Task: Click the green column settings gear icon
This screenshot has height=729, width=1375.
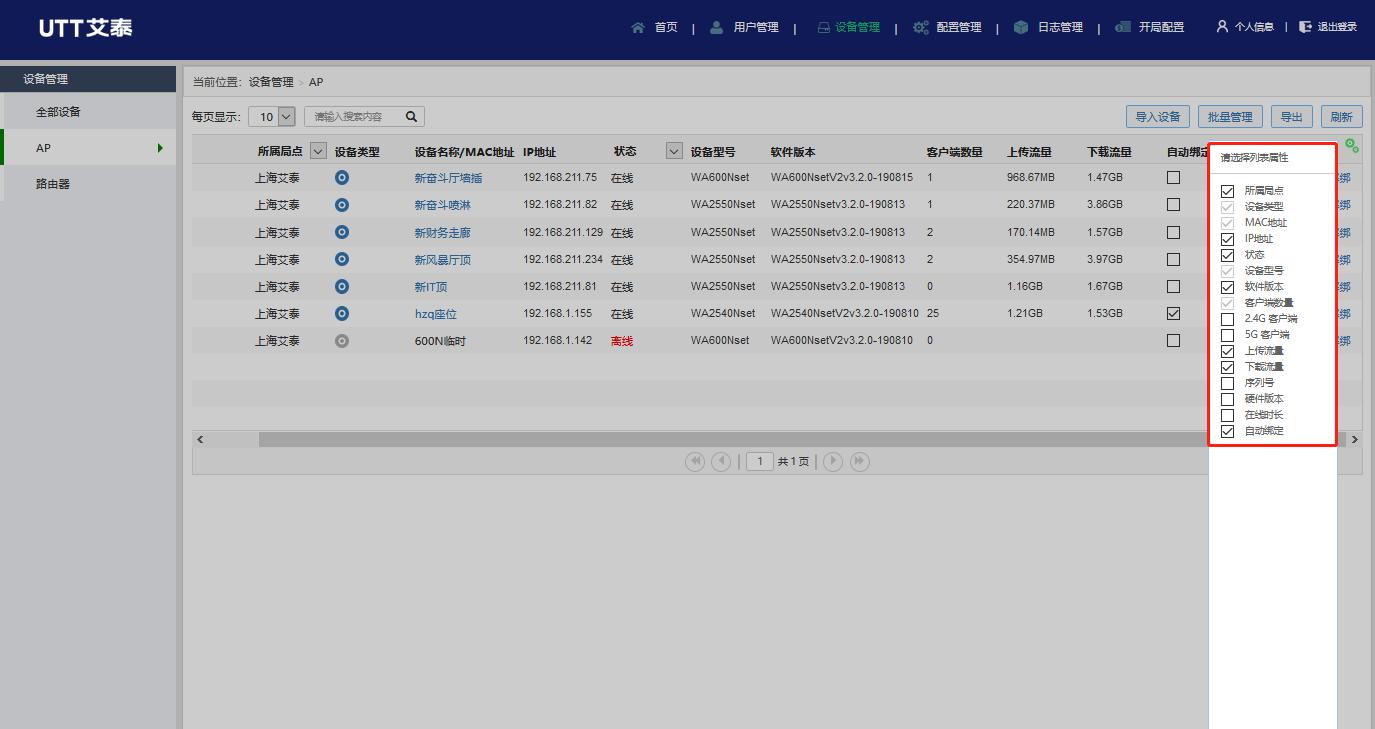Action: [1352, 147]
